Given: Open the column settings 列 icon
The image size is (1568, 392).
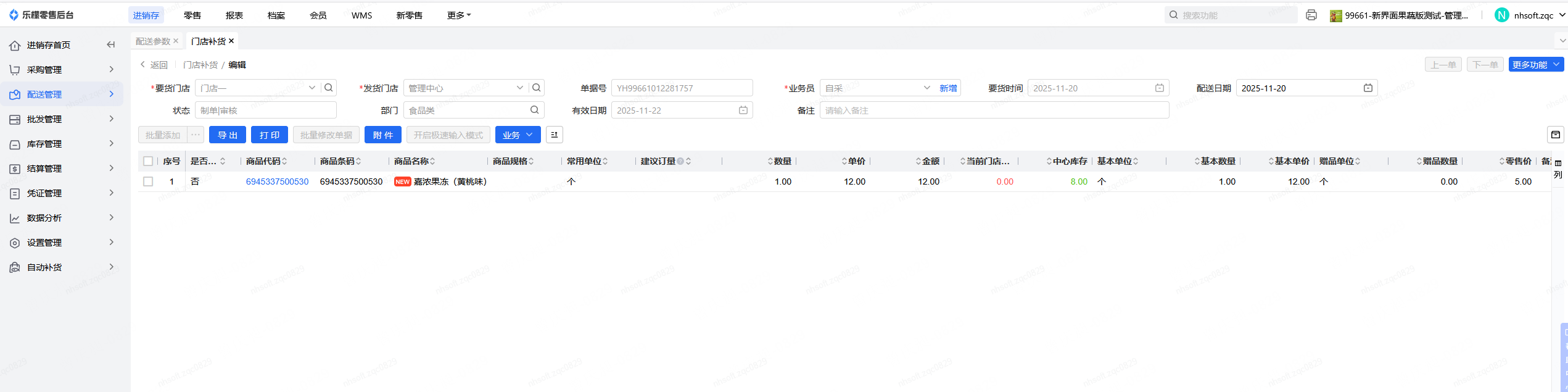Looking at the screenshot, I should (1558, 169).
